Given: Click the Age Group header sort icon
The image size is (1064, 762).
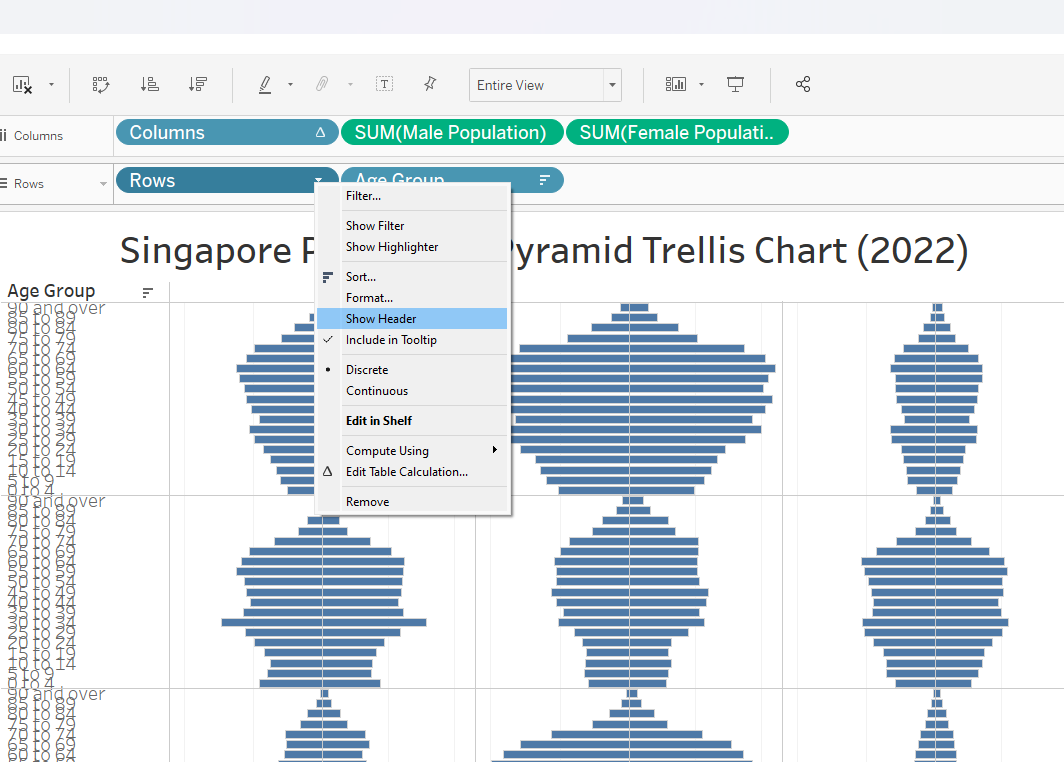Looking at the screenshot, I should [x=148, y=293].
